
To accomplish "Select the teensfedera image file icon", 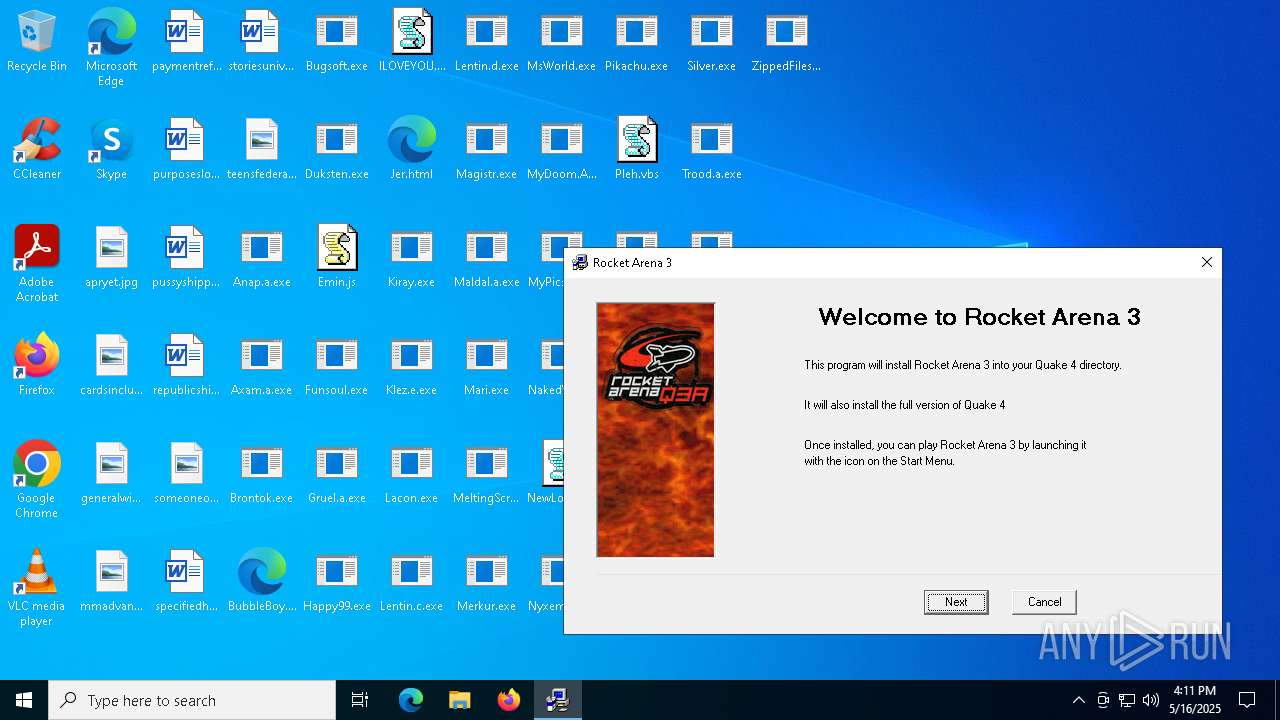I will (261, 149).
